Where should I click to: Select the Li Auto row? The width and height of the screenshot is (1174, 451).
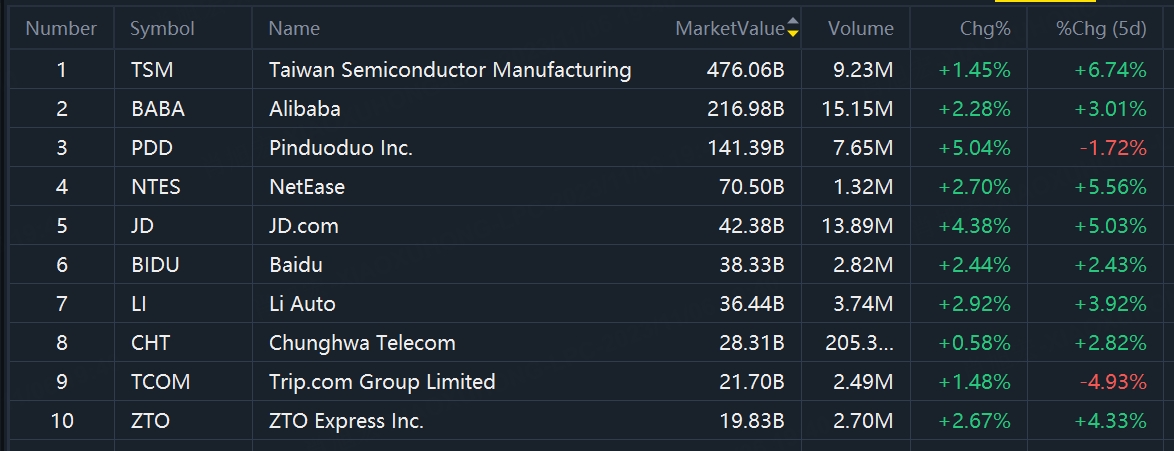pos(579,303)
